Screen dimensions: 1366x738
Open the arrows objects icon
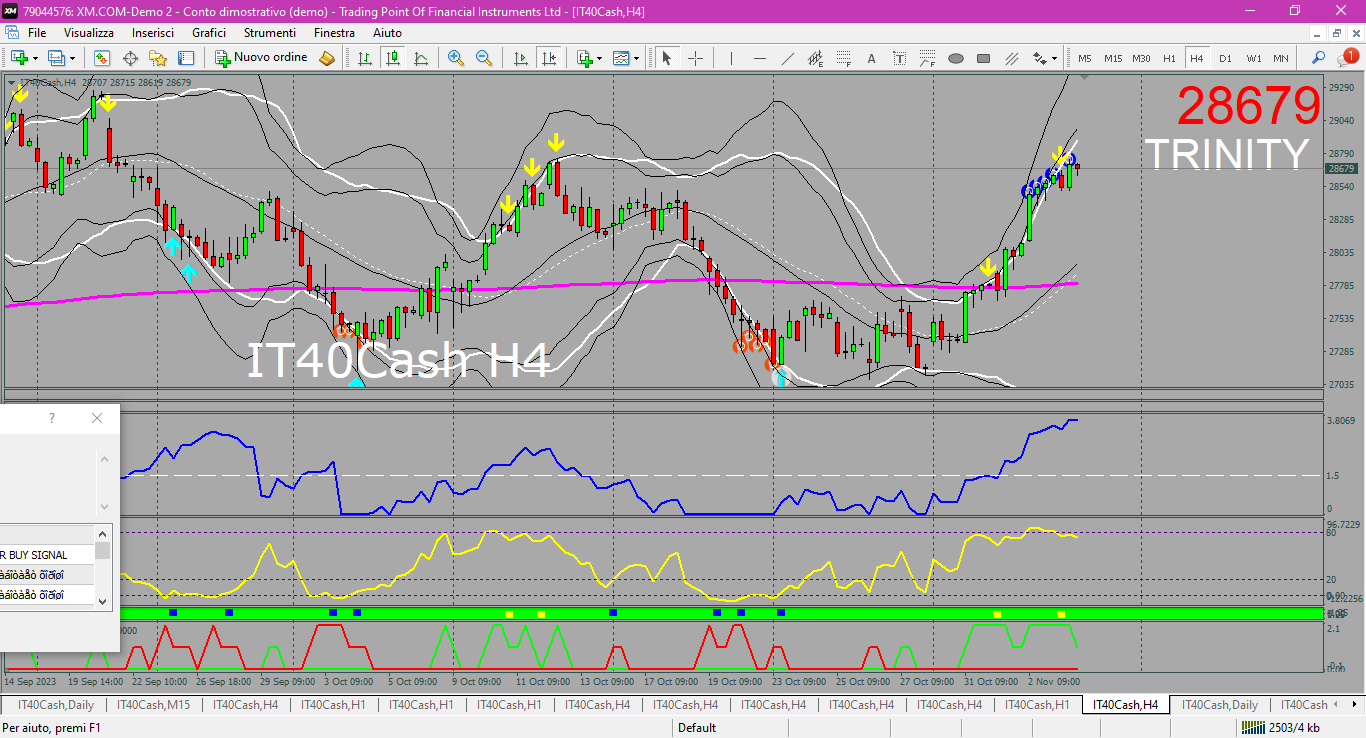[x=1039, y=58]
